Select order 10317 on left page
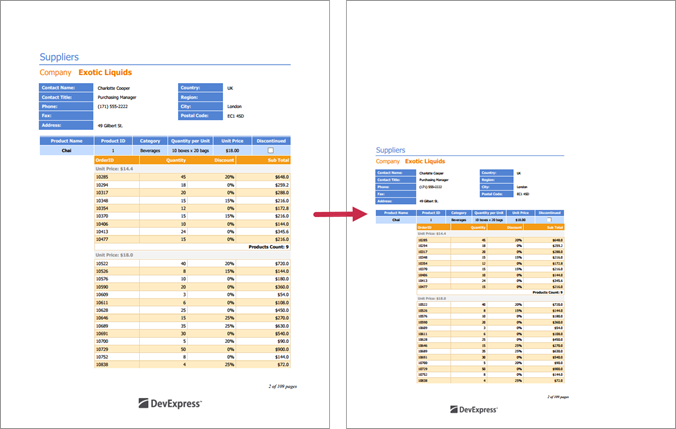The image size is (676, 429). click(x=102, y=193)
